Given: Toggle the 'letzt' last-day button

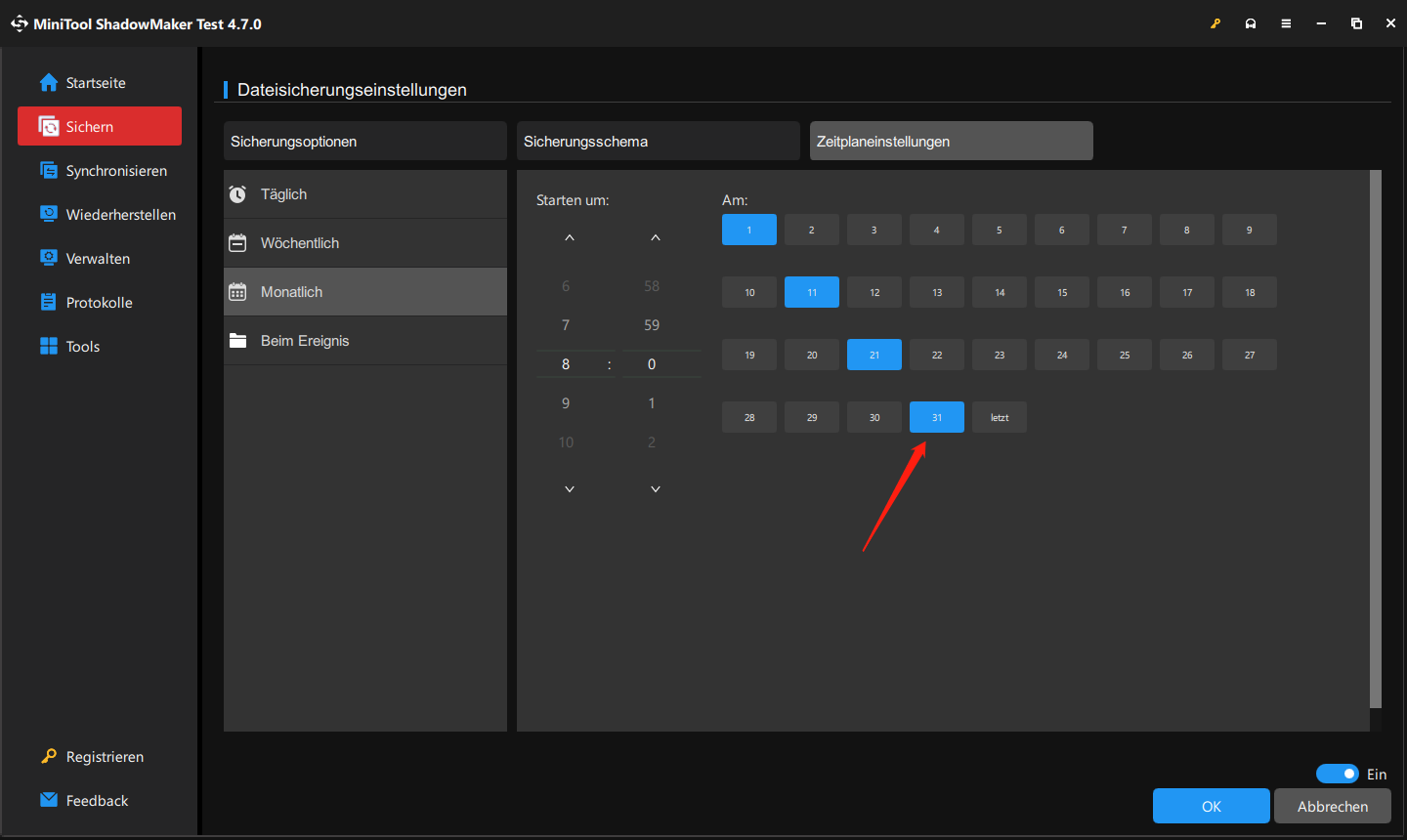Looking at the screenshot, I should pos(1000,417).
